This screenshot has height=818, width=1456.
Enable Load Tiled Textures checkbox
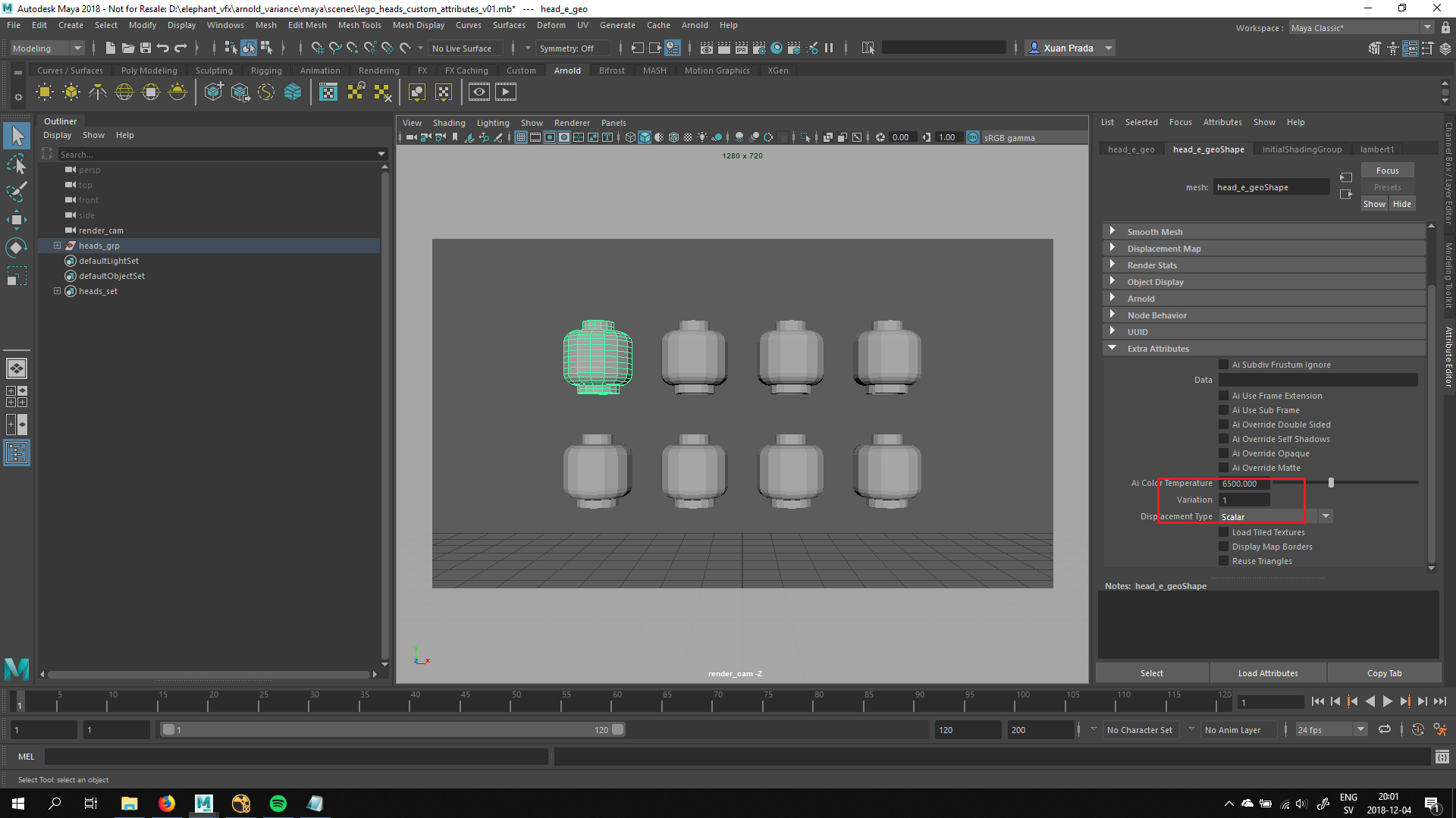[1223, 532]
